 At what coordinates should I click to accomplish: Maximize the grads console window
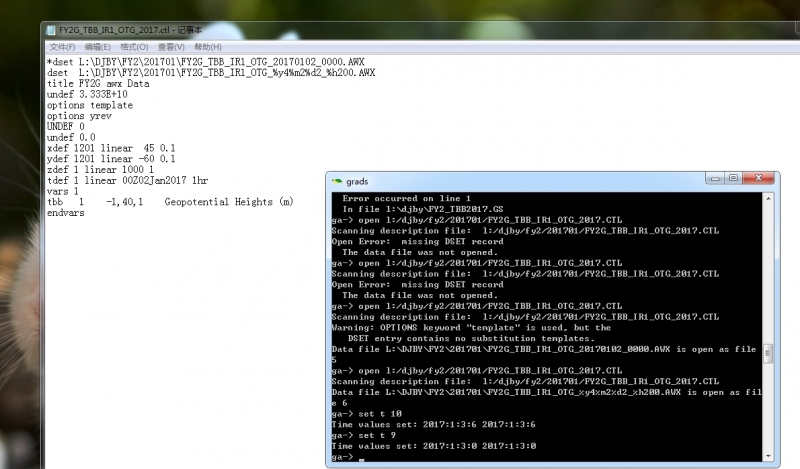point(733,179)
